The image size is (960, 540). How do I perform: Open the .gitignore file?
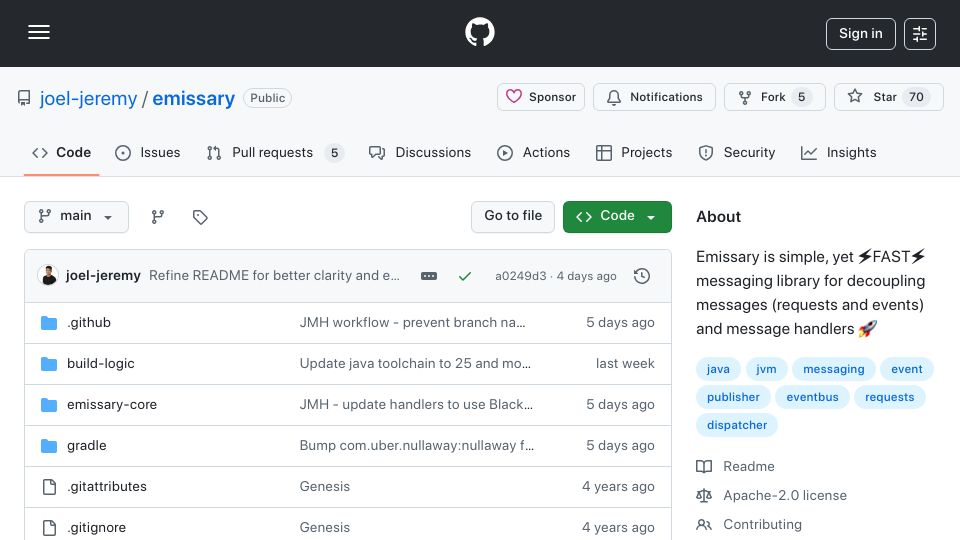96,528
